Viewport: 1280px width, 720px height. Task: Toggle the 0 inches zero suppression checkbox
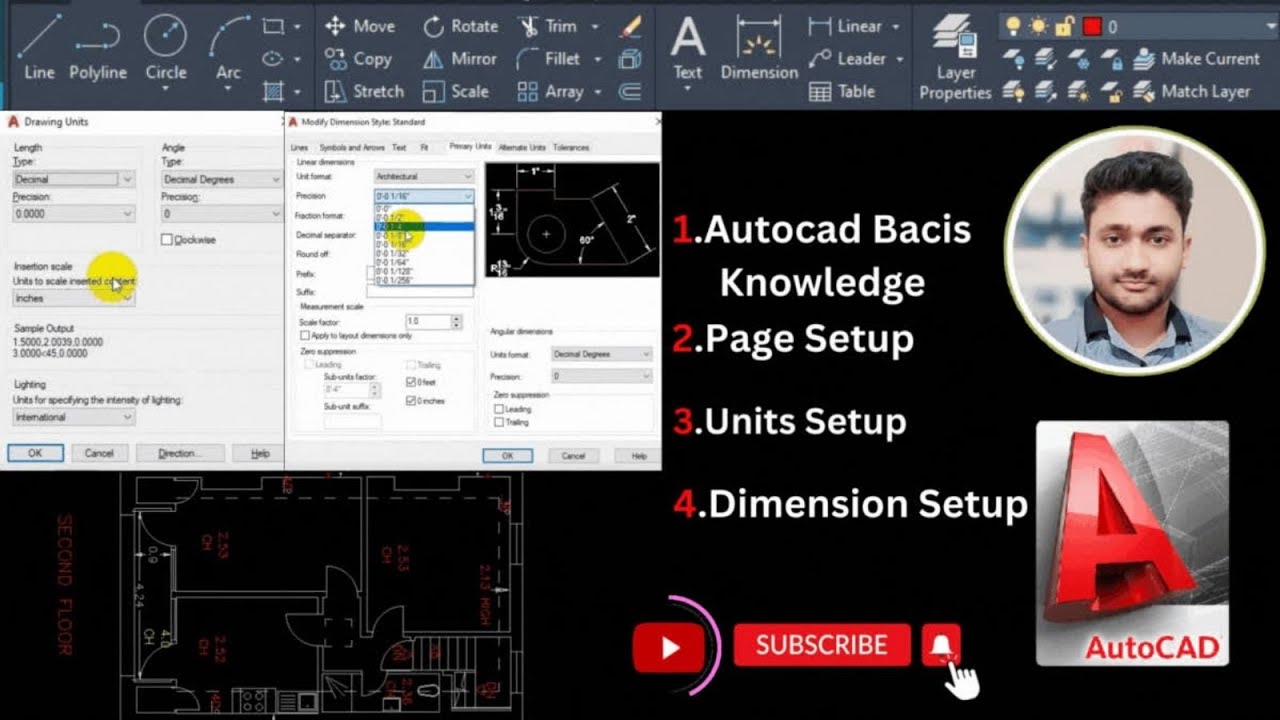(412, 400)
